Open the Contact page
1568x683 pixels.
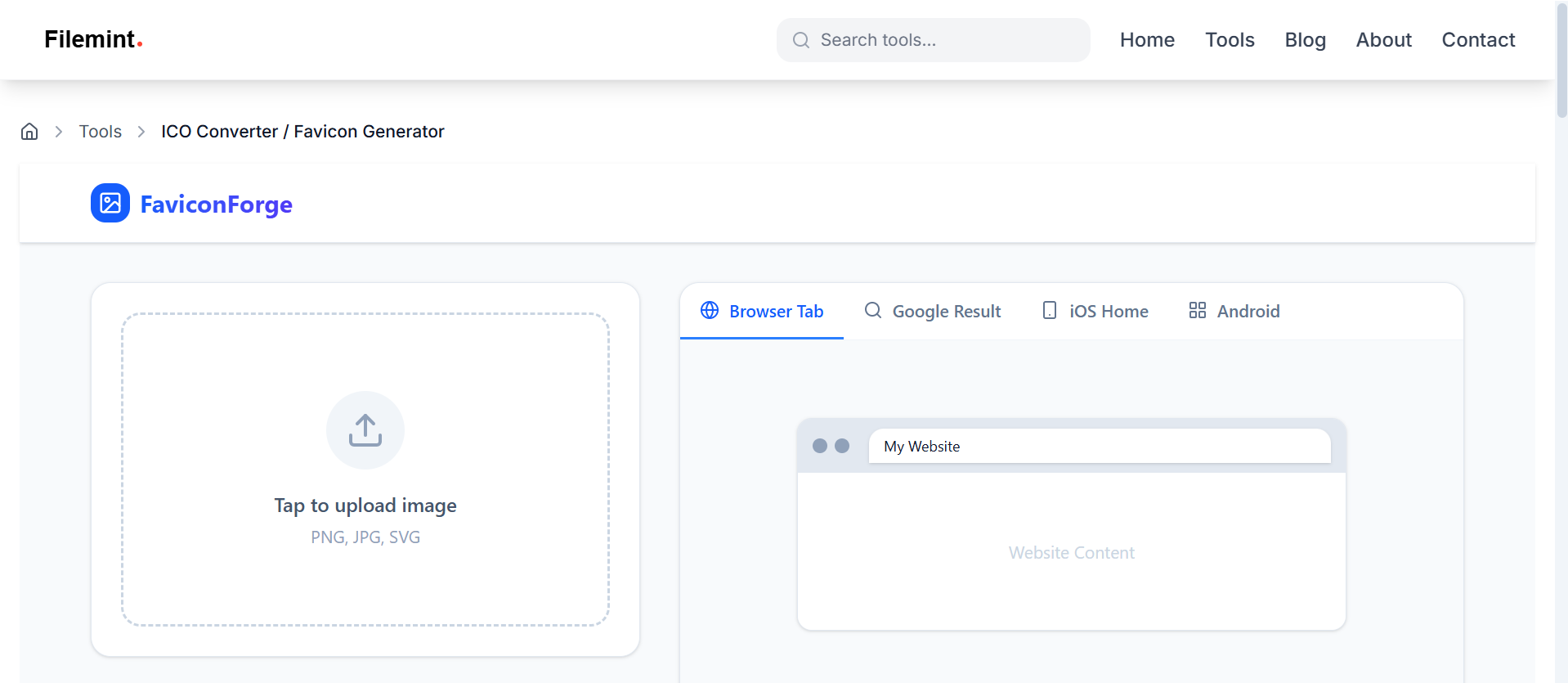point(1478,40)
